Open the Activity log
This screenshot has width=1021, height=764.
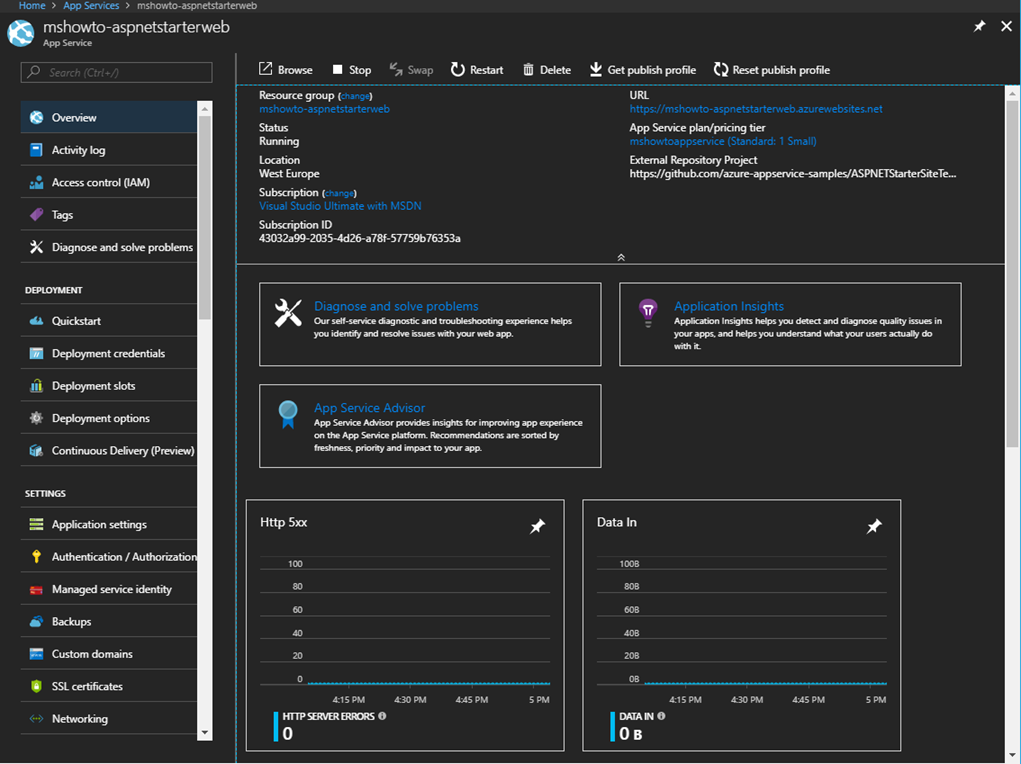click(x=109, y=150)
